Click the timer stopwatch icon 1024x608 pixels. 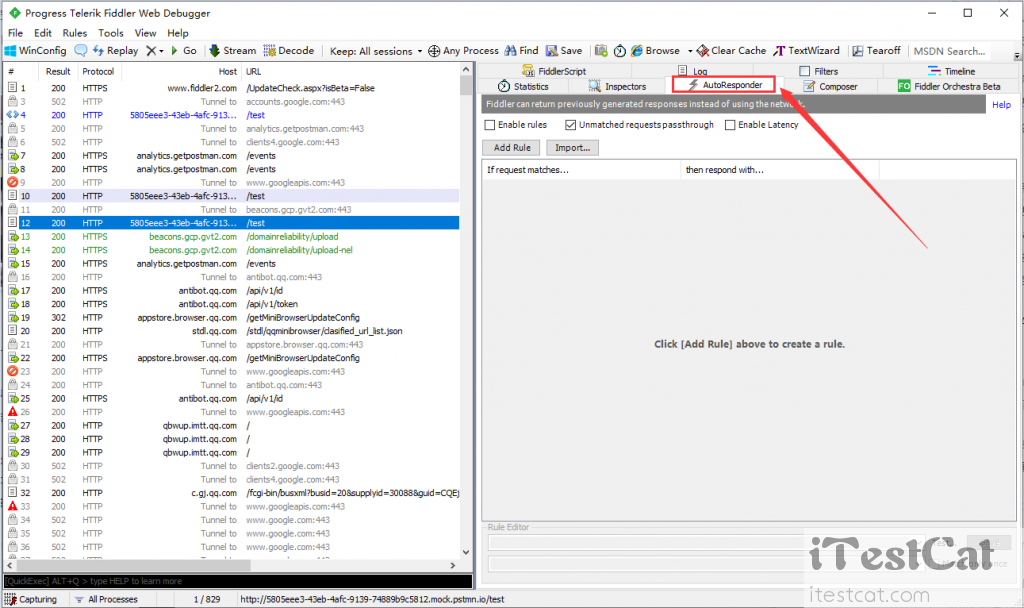(620, 51)
